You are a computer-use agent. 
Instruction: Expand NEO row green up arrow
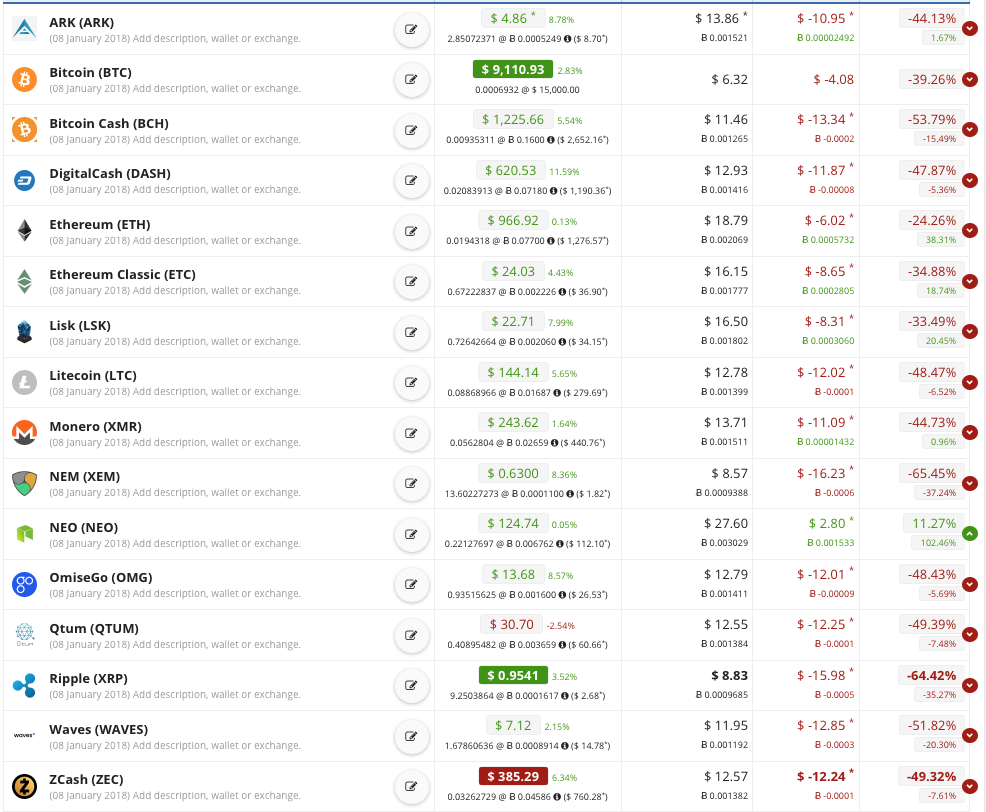tap(970, 534)
